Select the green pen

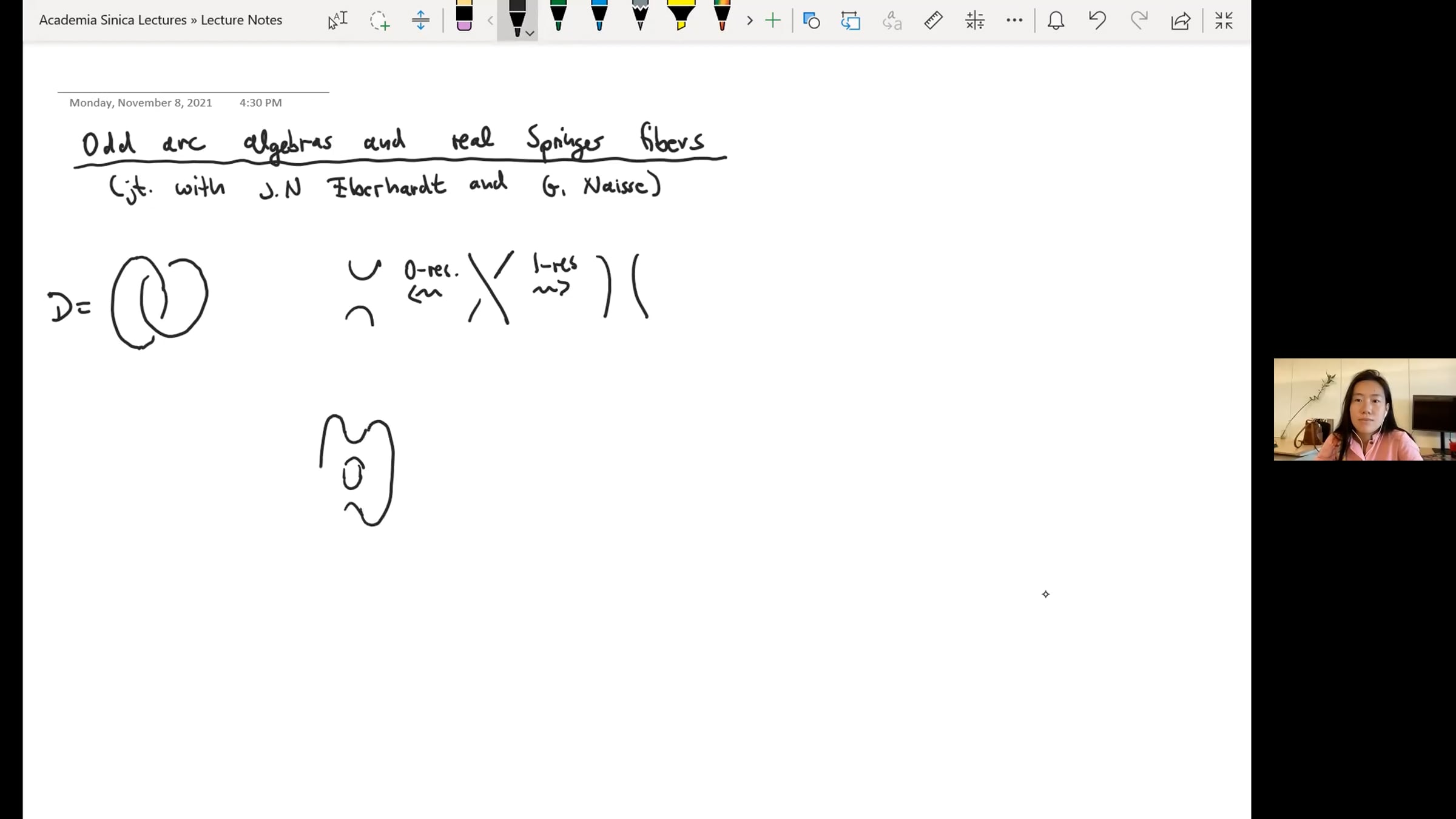coord(558,17)
